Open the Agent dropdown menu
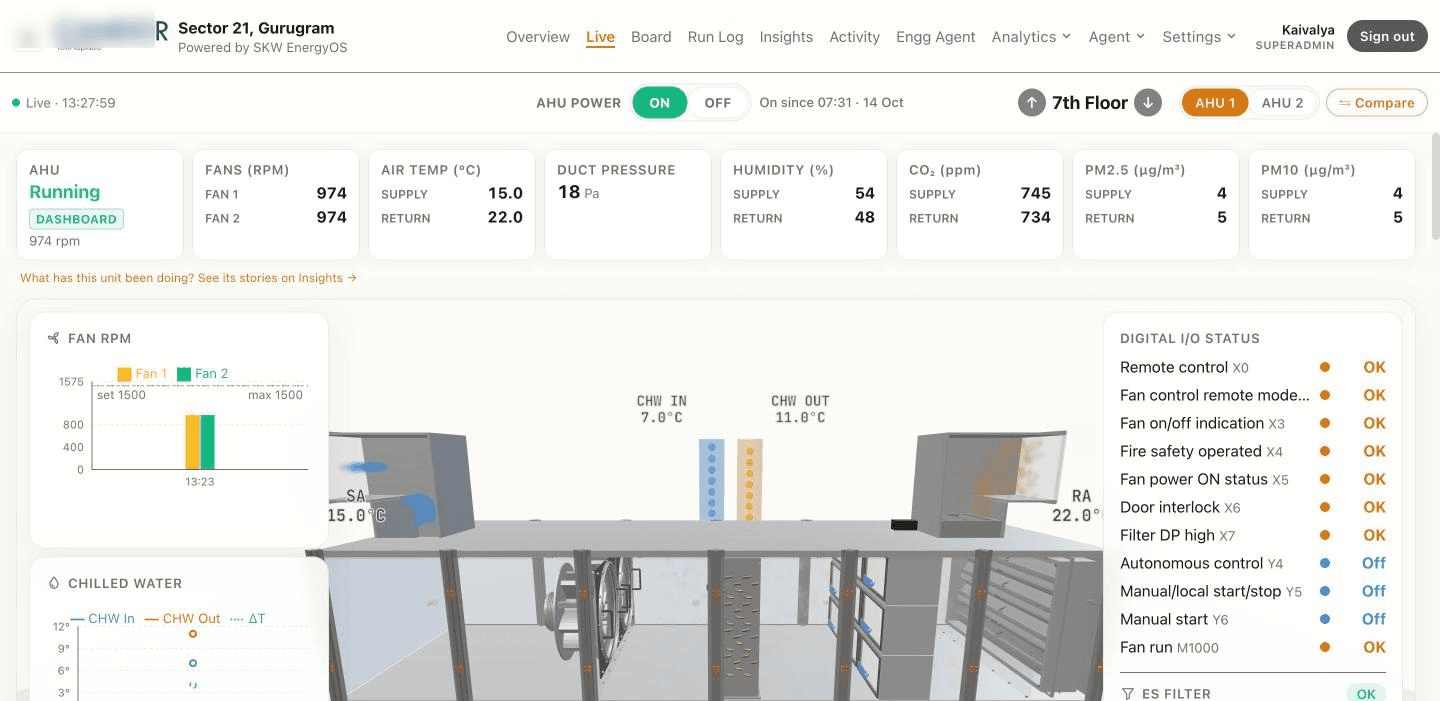This screenshot has height=701, width=1440. 1116,37
